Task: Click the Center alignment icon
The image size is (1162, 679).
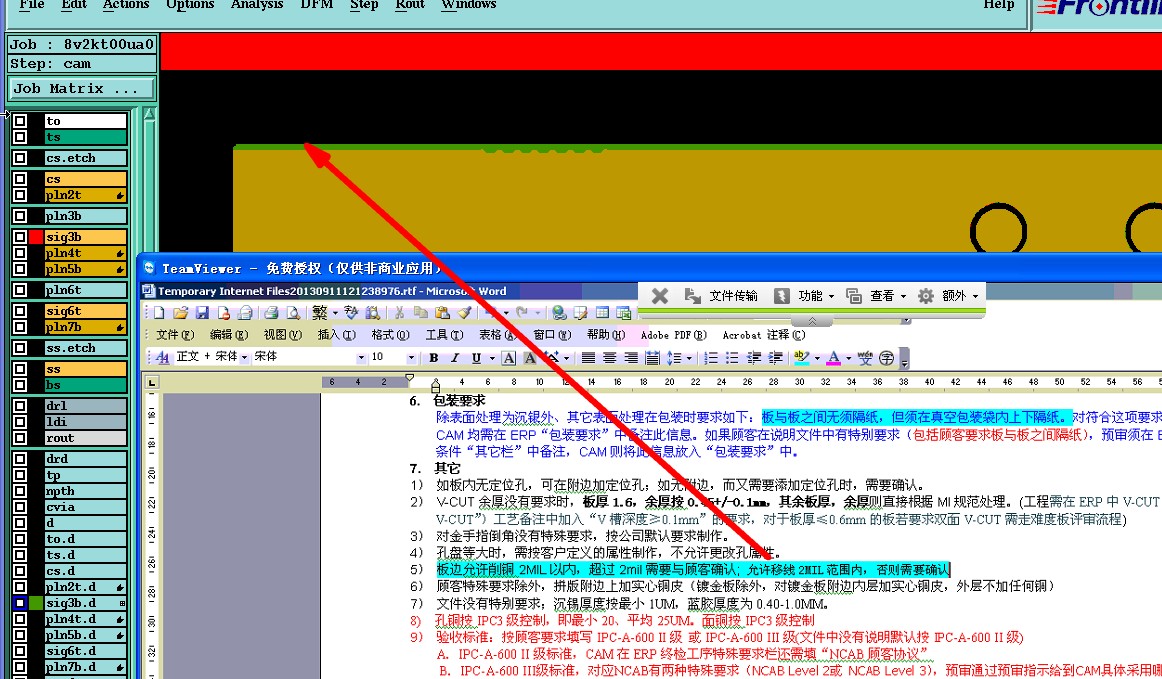Action: pyautogui.click(x=609, y=358)
